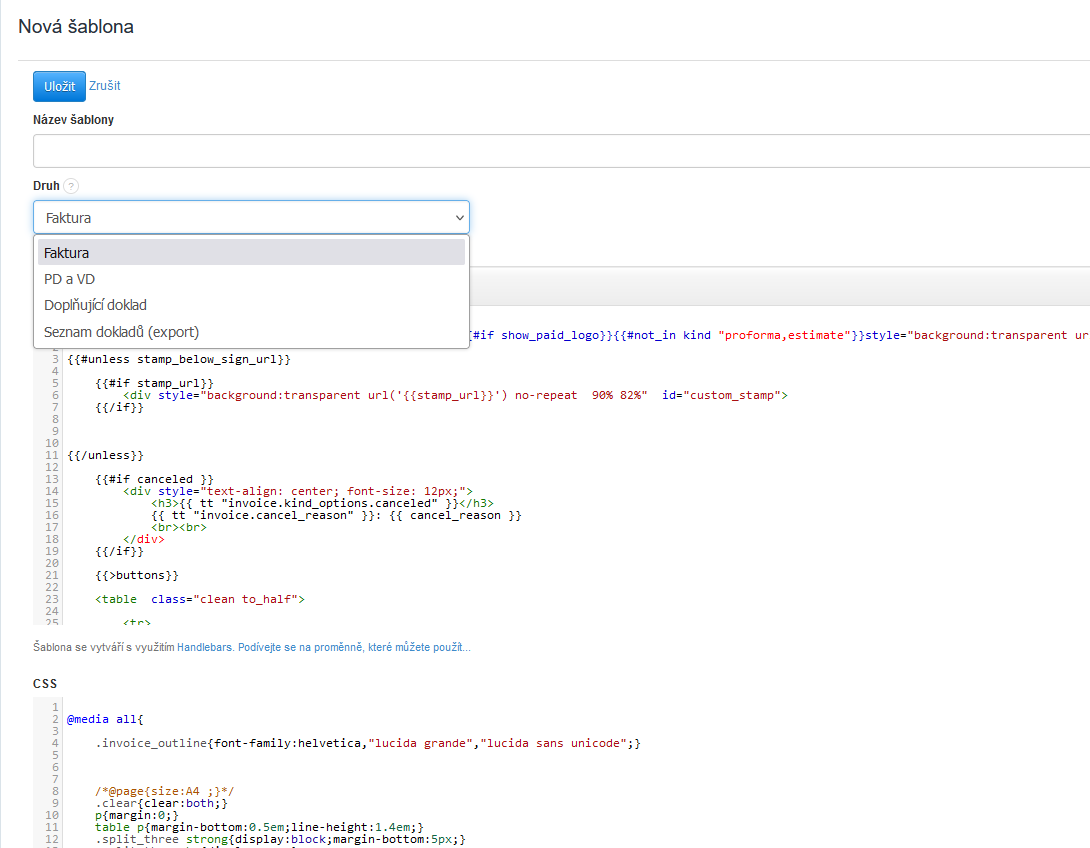This screenshot has width=1090, height=848.
Task: Choose PD a VD from the dropdown
Action: pos(251,279)
